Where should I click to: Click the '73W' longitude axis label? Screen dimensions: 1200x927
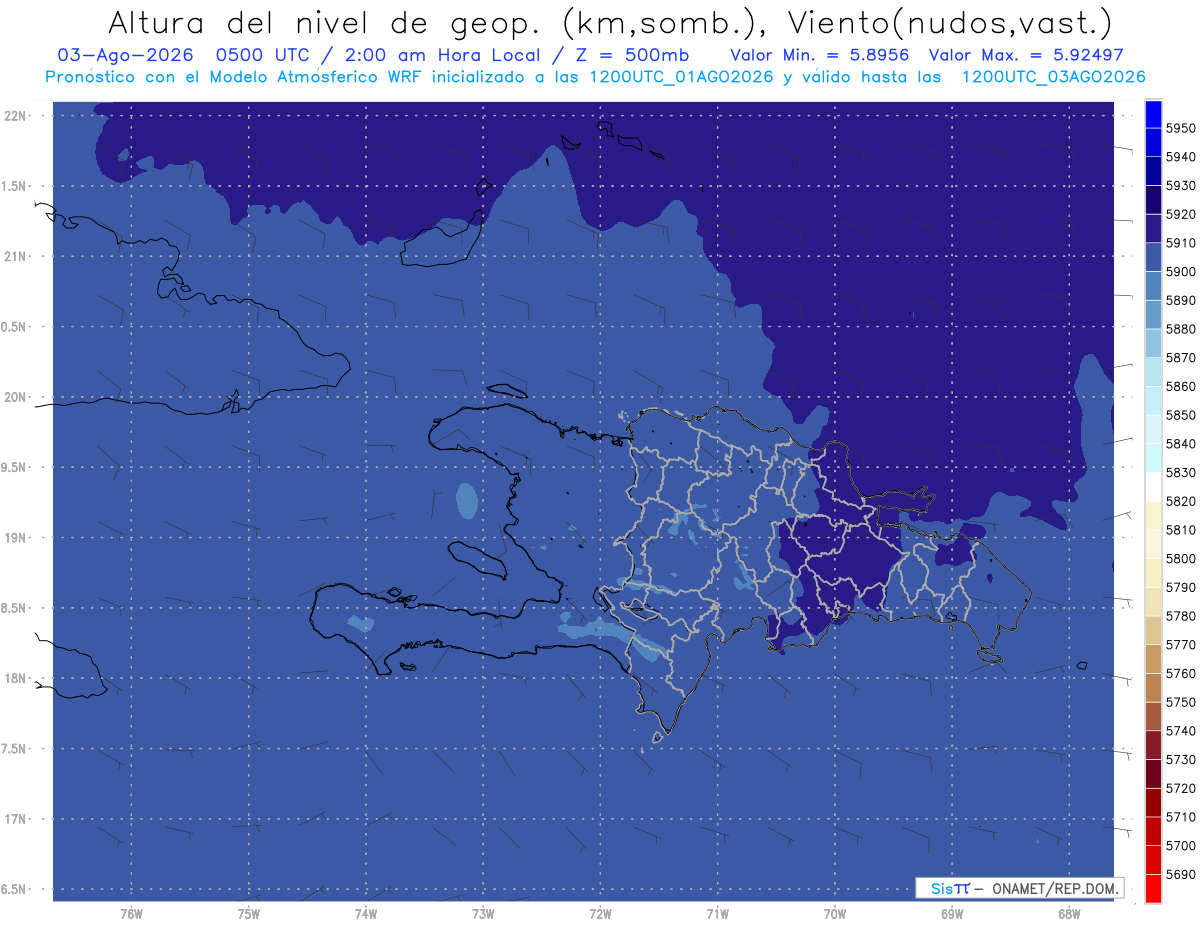click(x=483, y=913)
